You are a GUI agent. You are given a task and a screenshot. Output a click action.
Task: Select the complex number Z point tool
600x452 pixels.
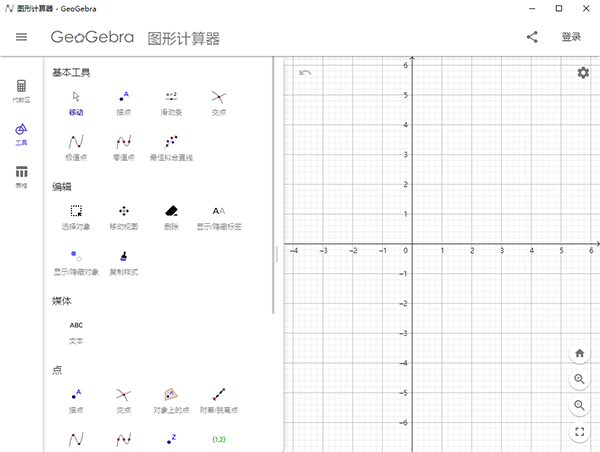[171, 439]
